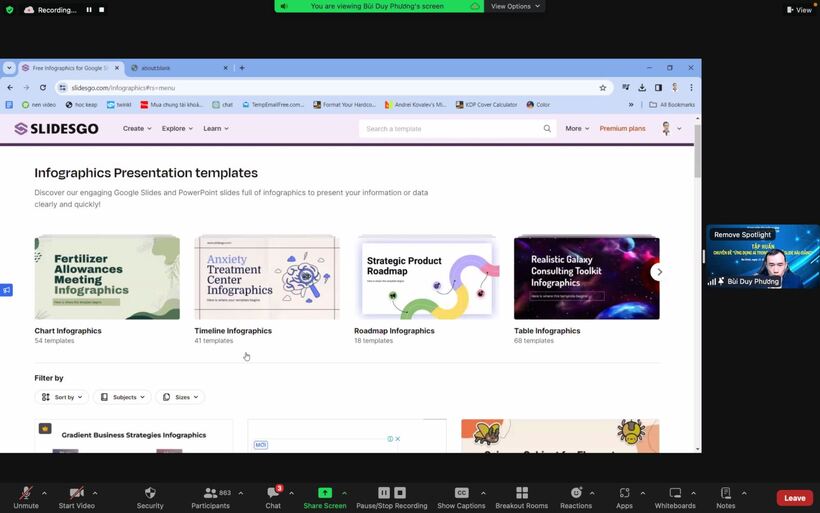Viewport: 820px width, 513px height.
Task: Open the Reactions icon
Action: (576, 493)
